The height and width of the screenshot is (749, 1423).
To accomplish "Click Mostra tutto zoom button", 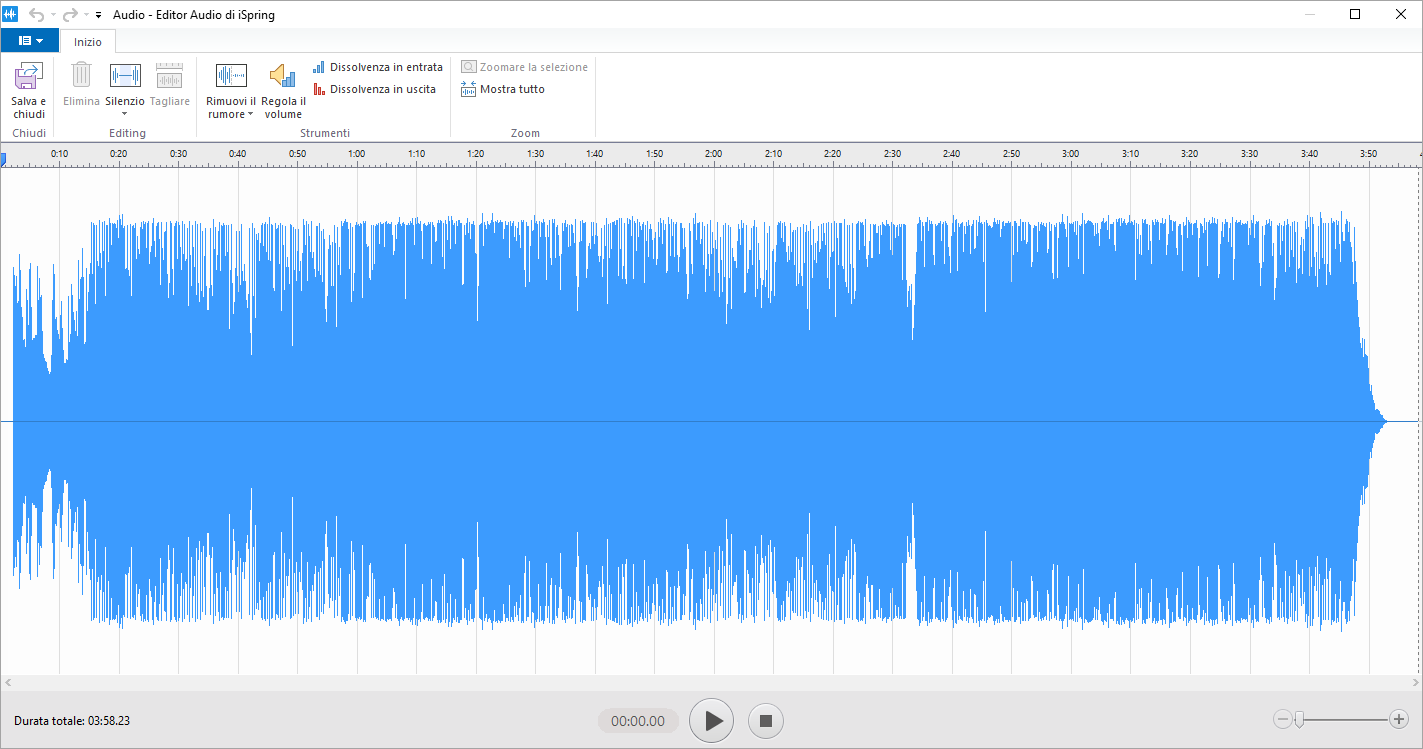I will point(503,89).
